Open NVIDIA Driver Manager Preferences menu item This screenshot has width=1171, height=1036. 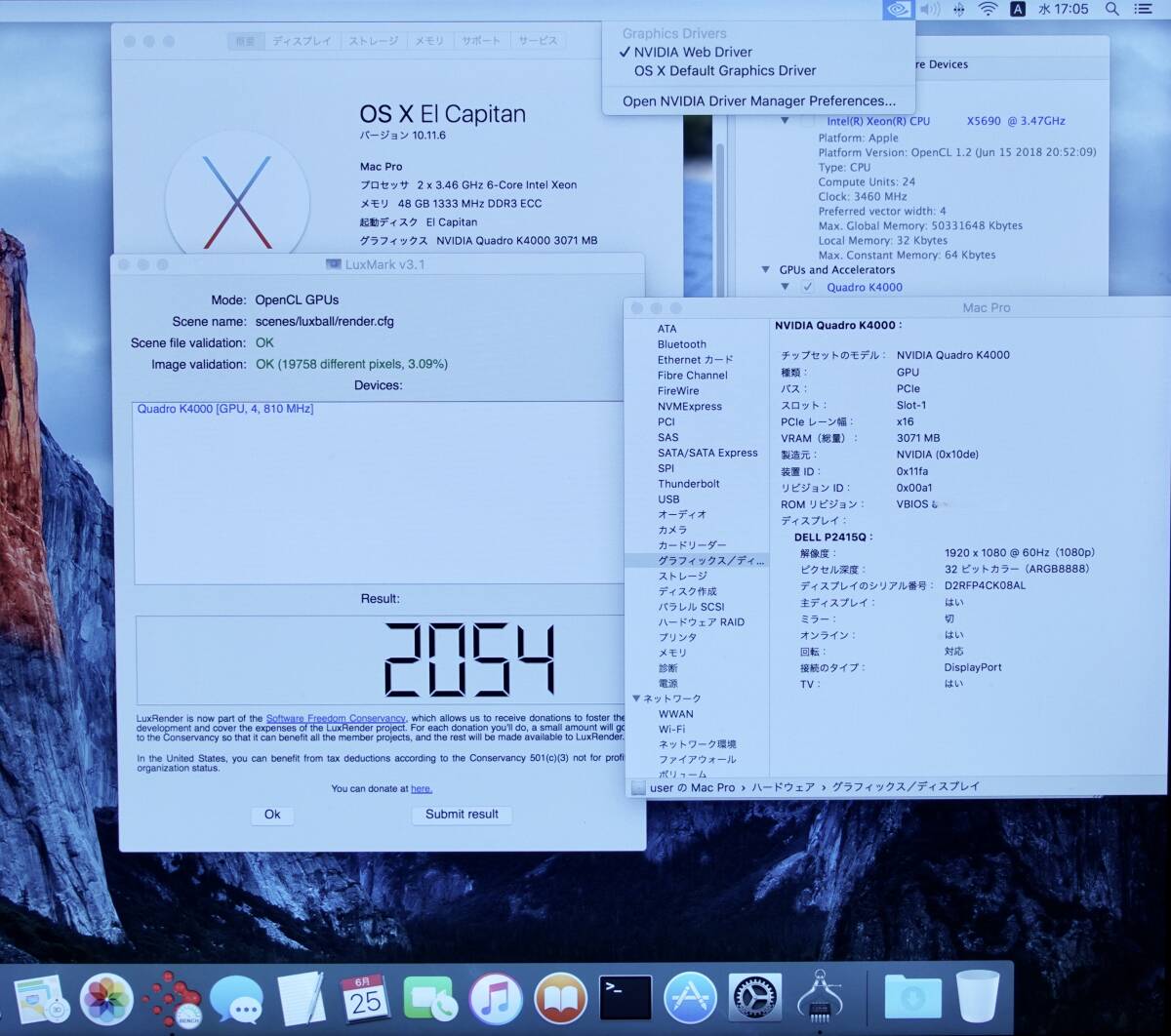tap(758, 101)
